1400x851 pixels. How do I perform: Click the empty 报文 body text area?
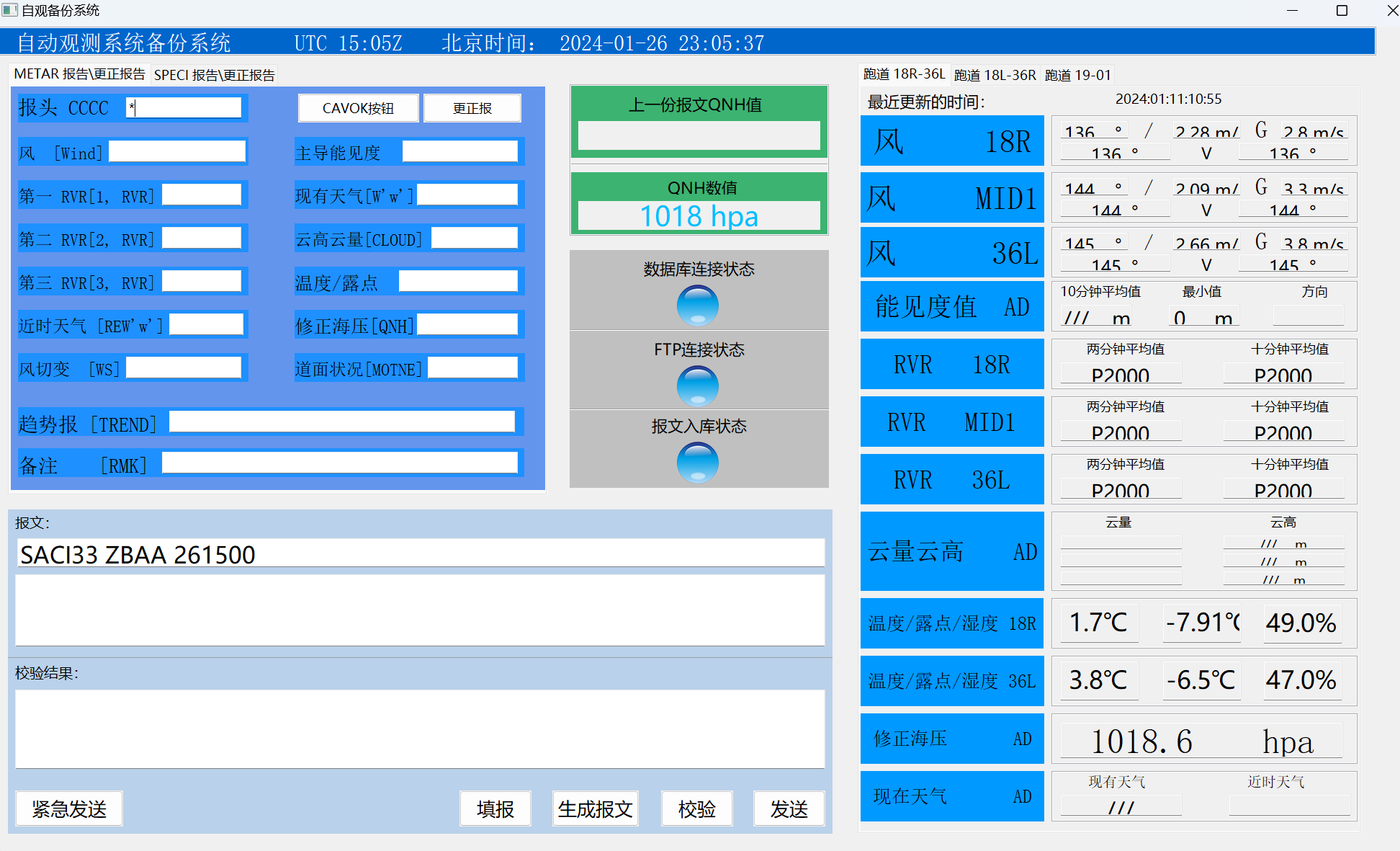420,610
